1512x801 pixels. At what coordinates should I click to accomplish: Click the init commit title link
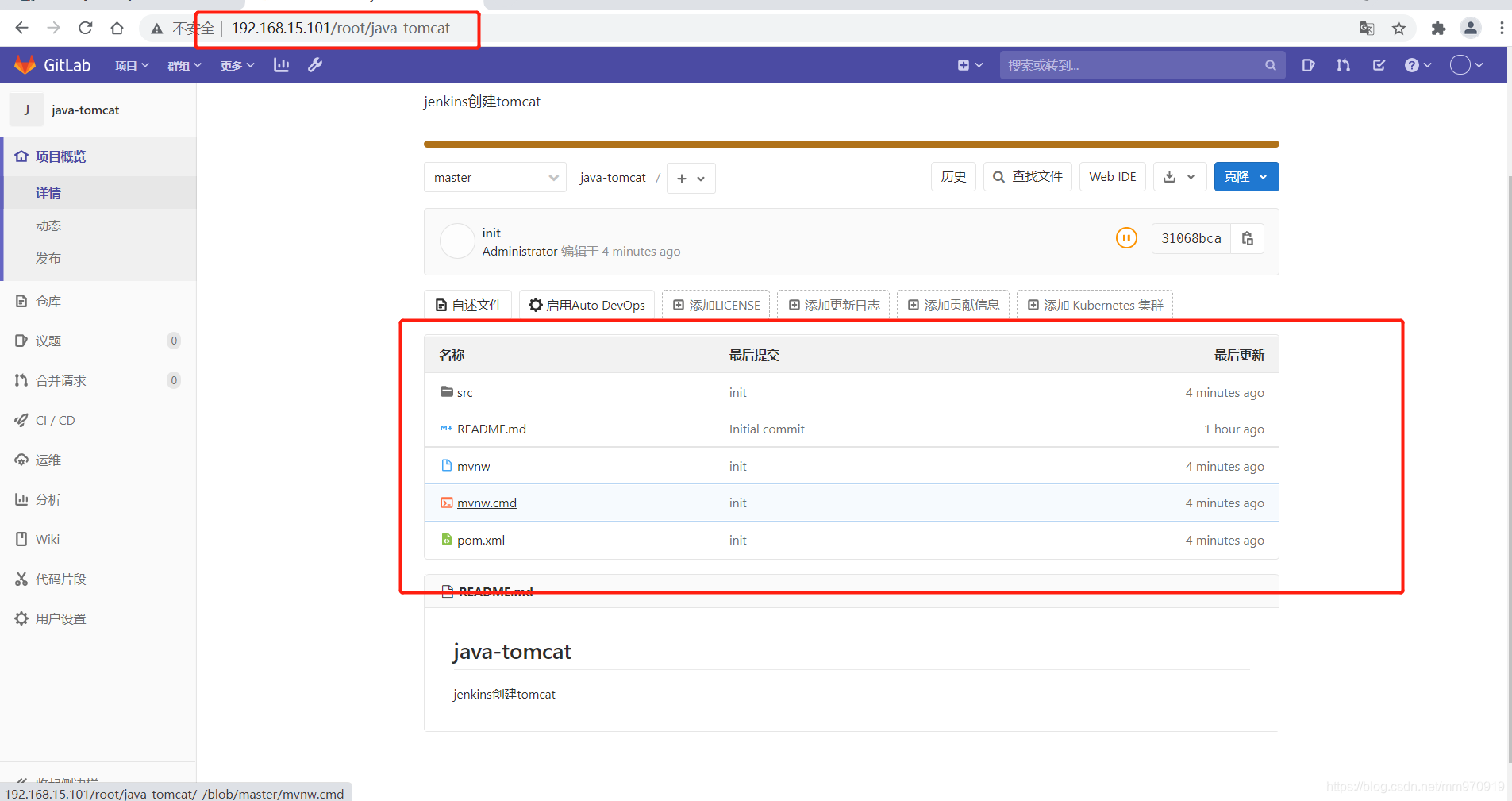pyautogui.click(x=491, y=233)
